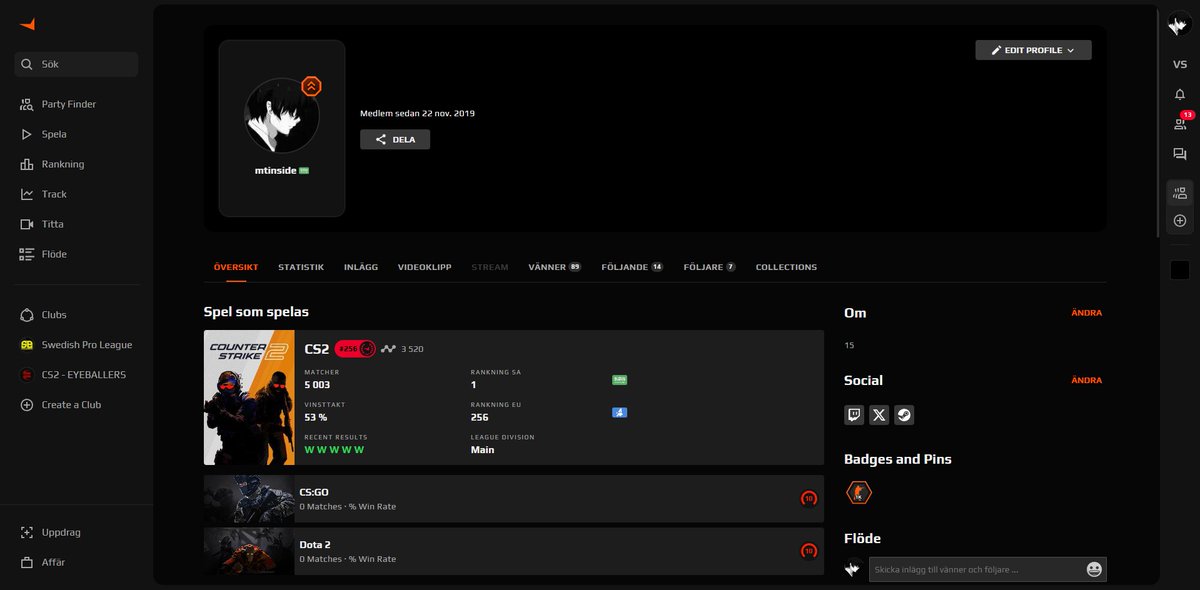Click the DELA share button
The height and width of the screenshot is (590, 1200).
click(395, 140)
